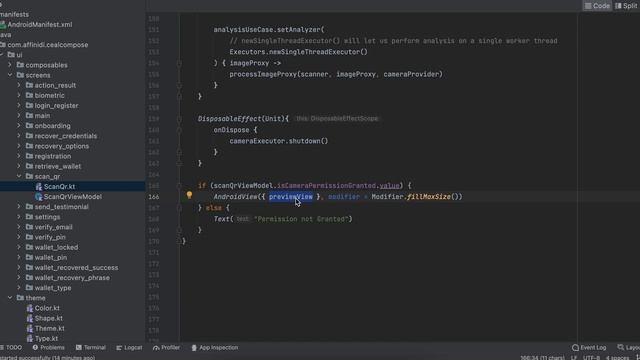Collapse the theme folder
This screenshot has width=640, height=360.
coord(10,298)
